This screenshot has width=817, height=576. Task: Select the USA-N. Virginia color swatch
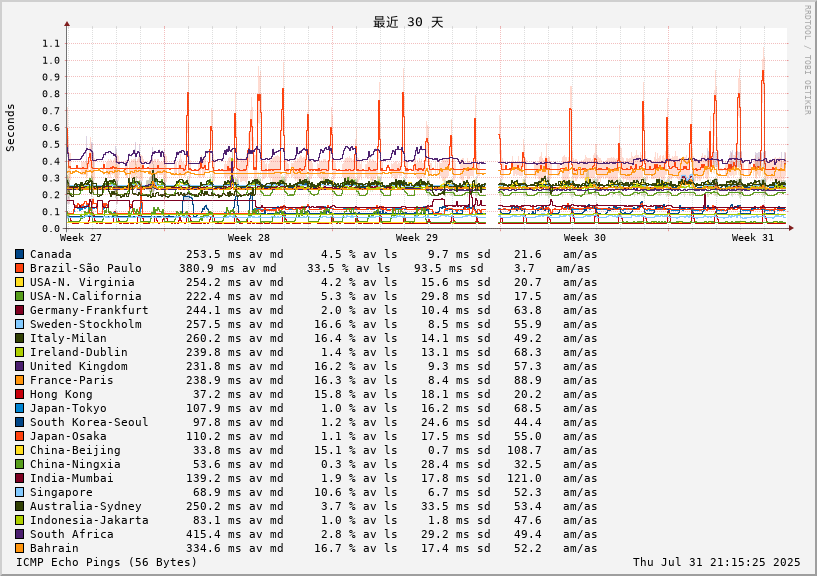(x=20, y=283)
